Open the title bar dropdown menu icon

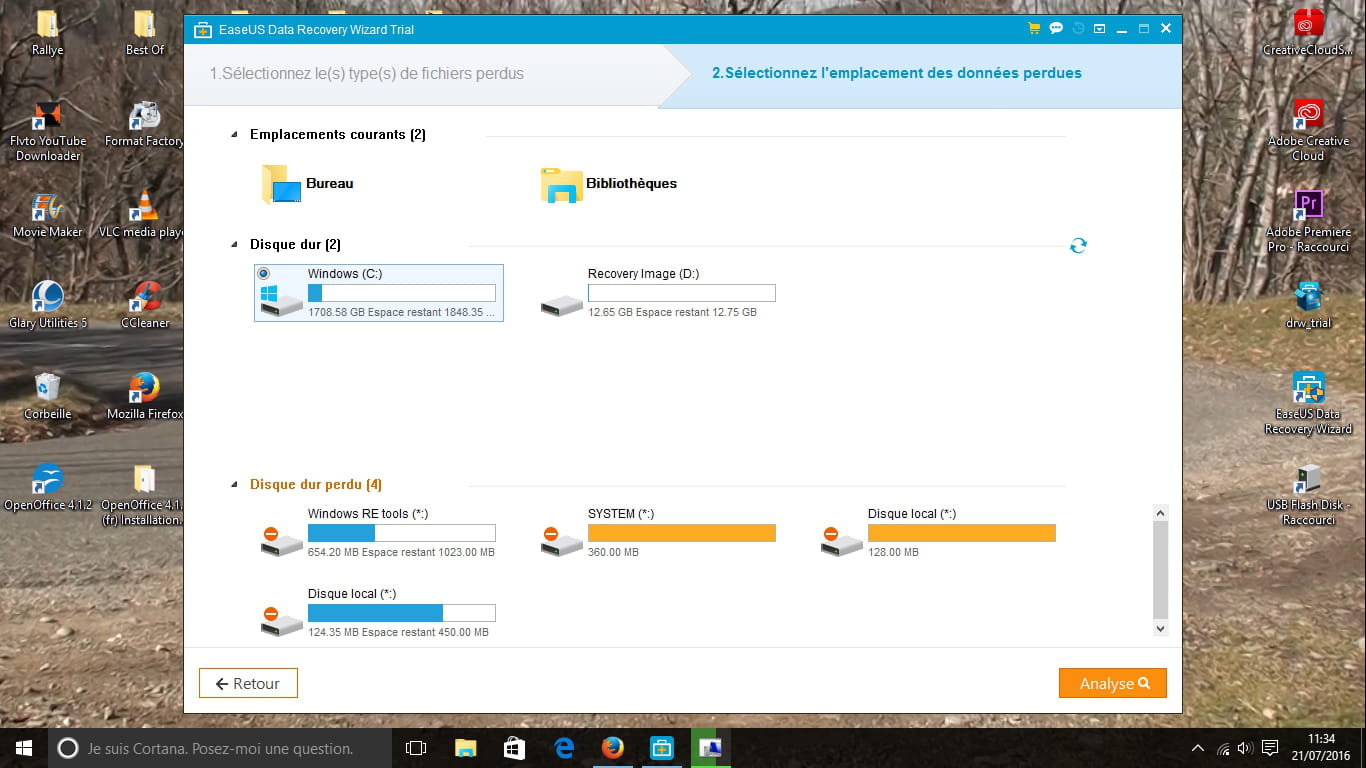click(x=1100, y=29)
